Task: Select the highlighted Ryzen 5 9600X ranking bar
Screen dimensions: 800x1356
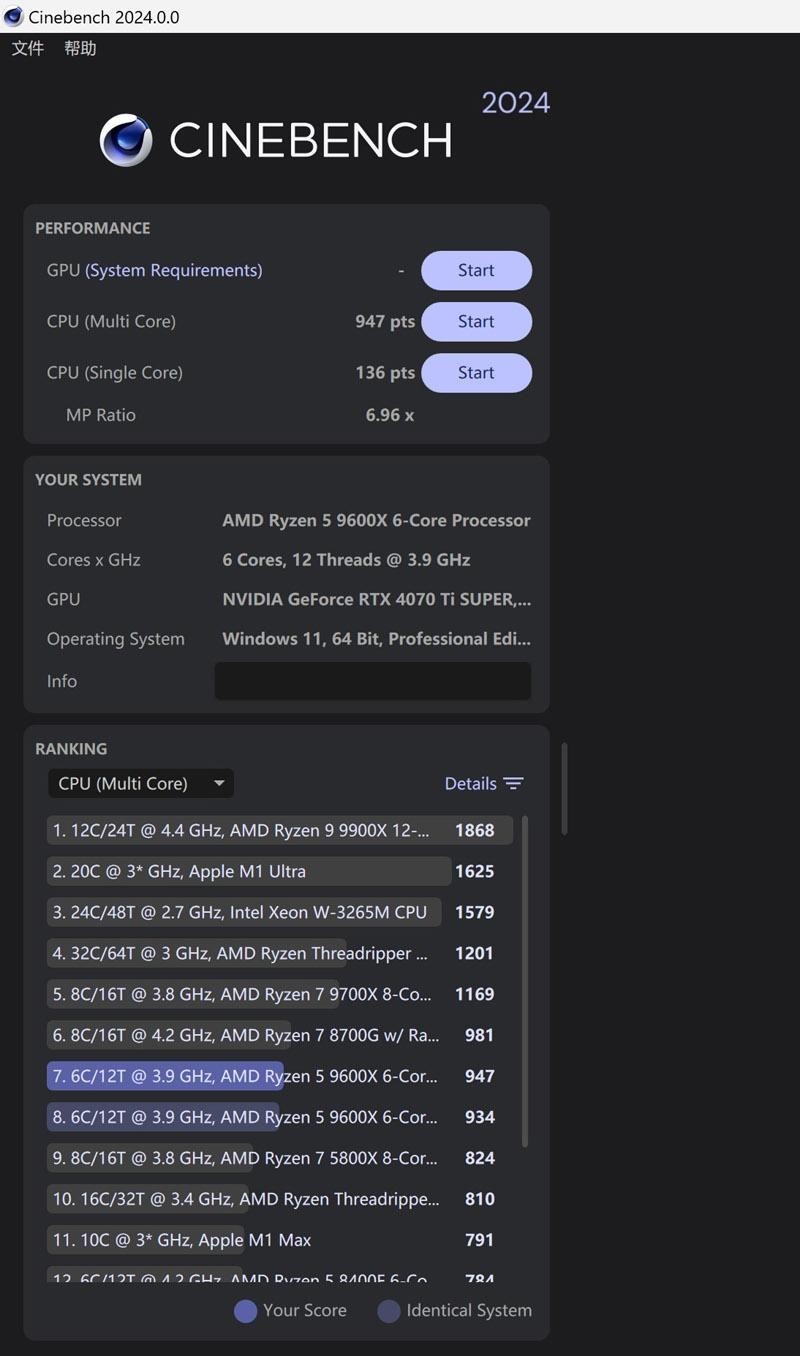Action: [x=245, y=1076]
